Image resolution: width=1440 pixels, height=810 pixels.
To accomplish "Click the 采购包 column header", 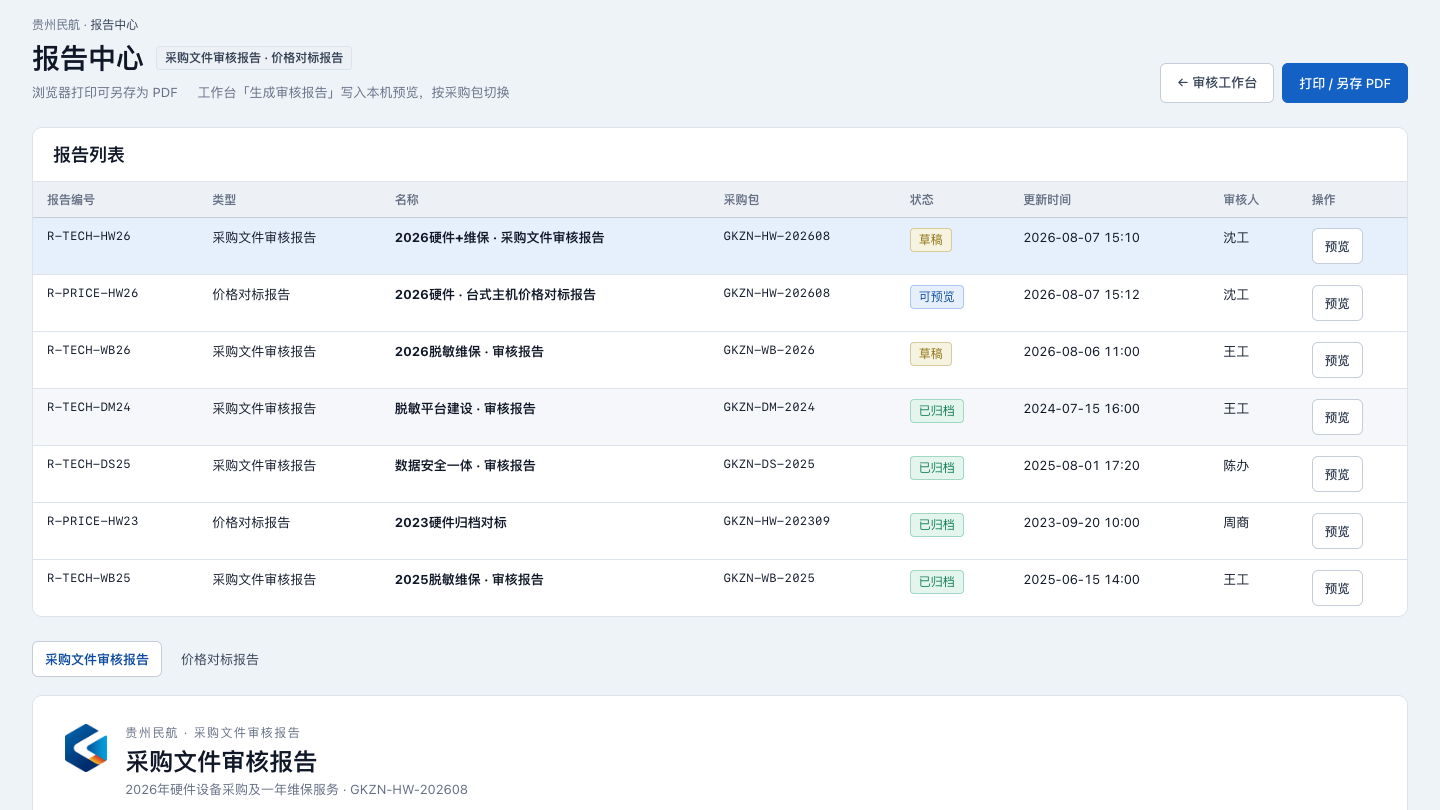I will [741, 200].
